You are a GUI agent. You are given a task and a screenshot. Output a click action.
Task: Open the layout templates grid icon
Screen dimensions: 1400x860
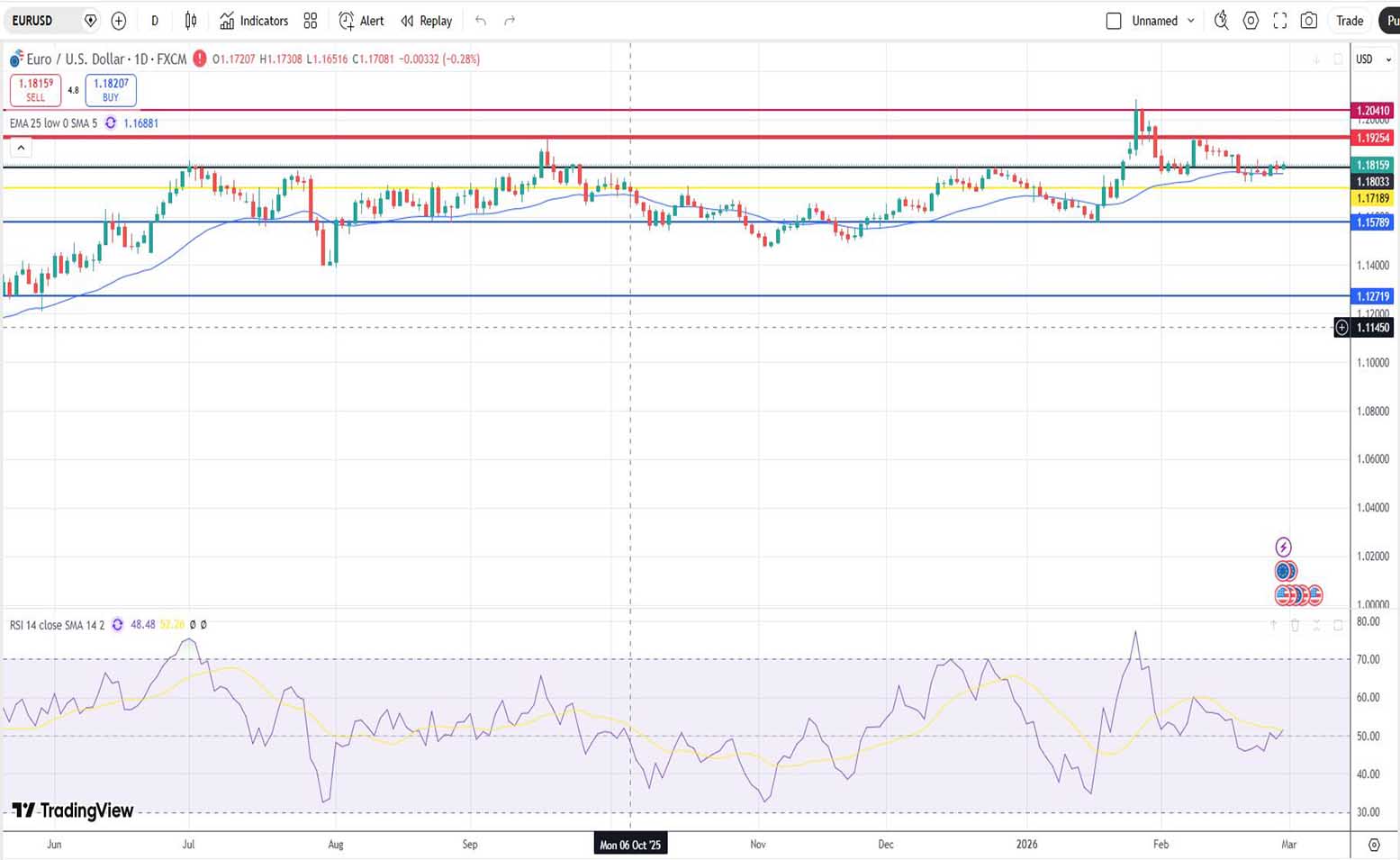311,21
